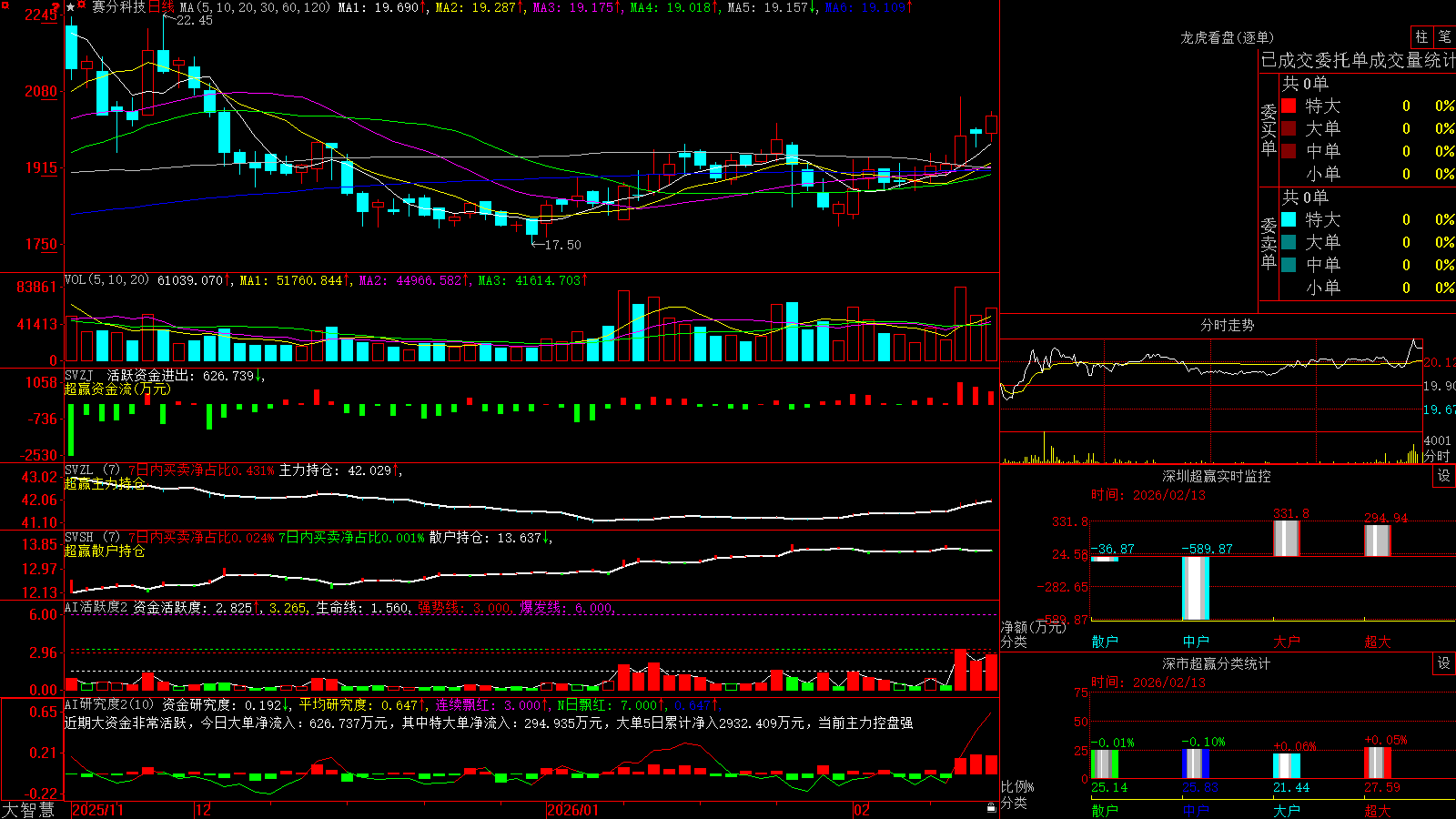
Task: Click the 大户 331.8 bar in real-time monitor
Action: pyautogui.click(x=1287, y=538)
